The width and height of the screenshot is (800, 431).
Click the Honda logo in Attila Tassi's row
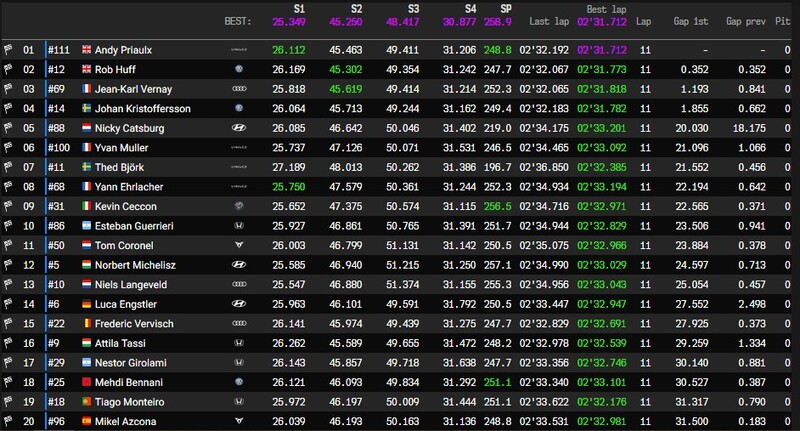pyautogui.click(x=239, y=343)
